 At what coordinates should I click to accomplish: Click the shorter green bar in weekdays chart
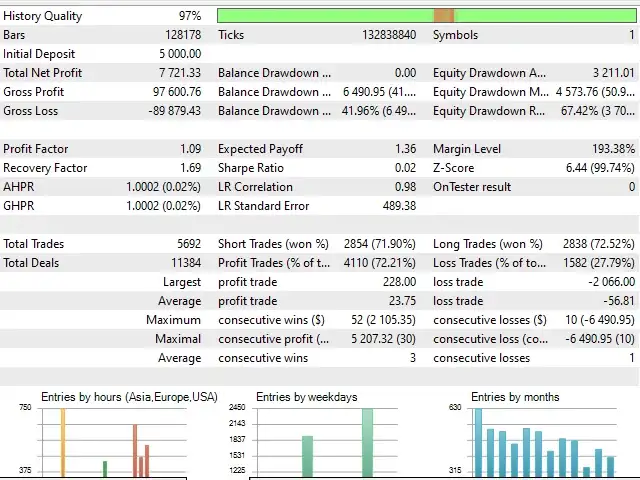point(308,456)
